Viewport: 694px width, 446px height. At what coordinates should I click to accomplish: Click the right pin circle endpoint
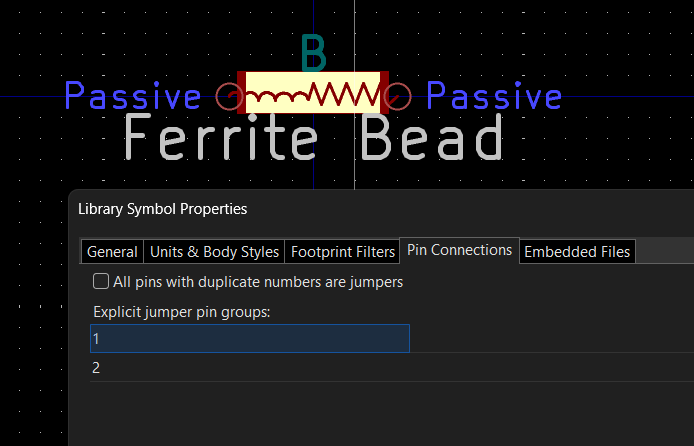tap(397, 96)
